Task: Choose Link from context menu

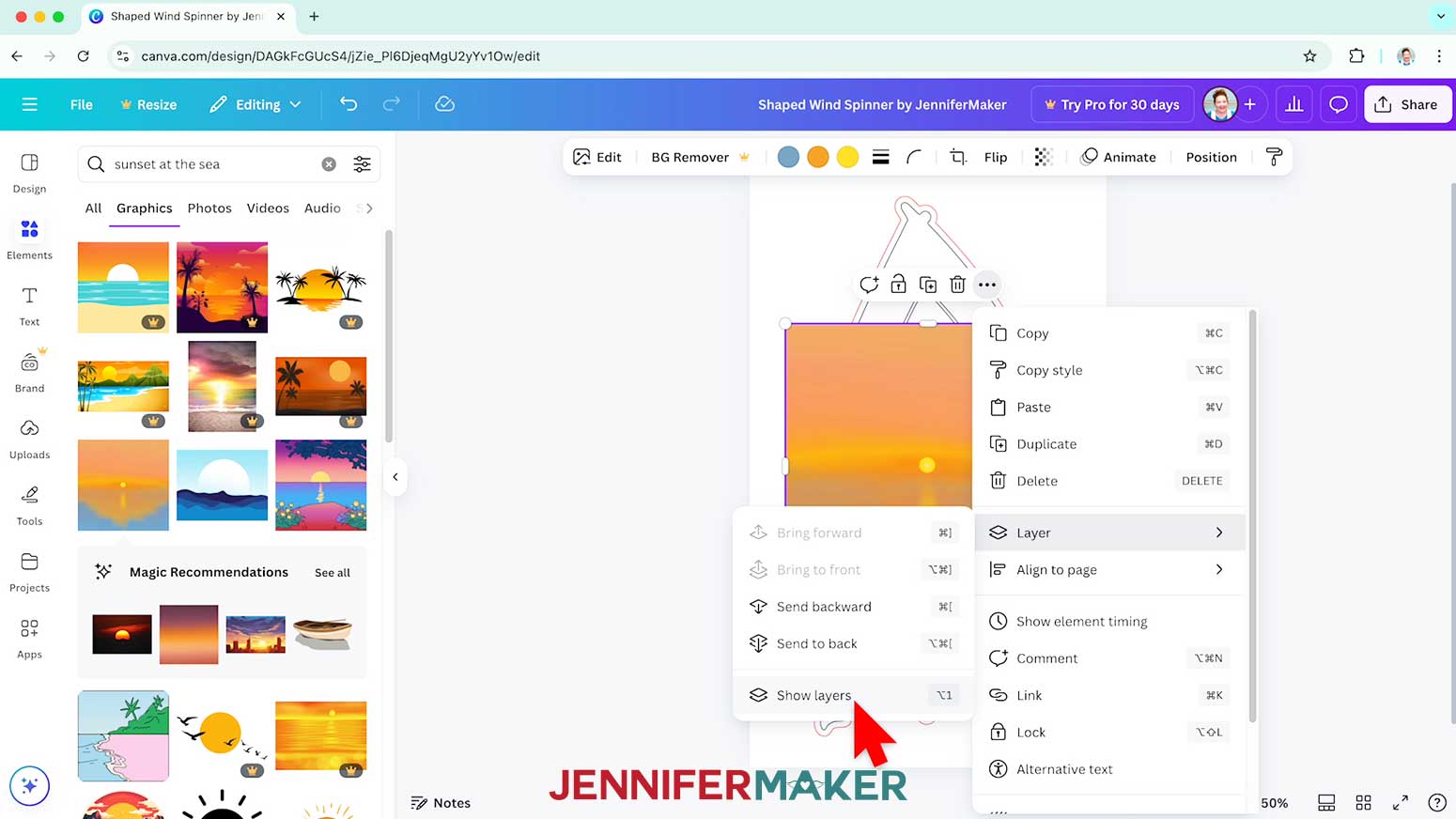Action: pos(1109,695)
